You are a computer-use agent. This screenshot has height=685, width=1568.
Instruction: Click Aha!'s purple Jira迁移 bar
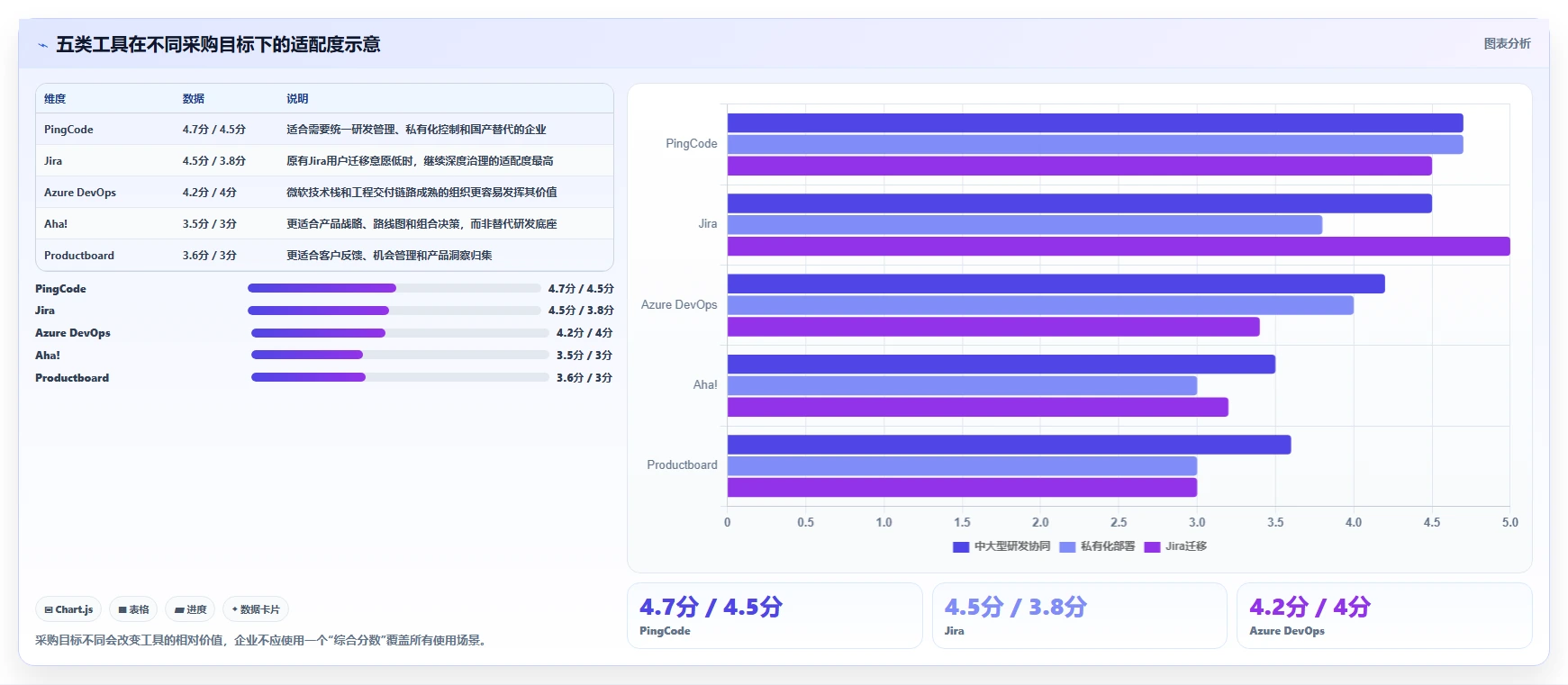pyautogui.click(x=978, y=407)
